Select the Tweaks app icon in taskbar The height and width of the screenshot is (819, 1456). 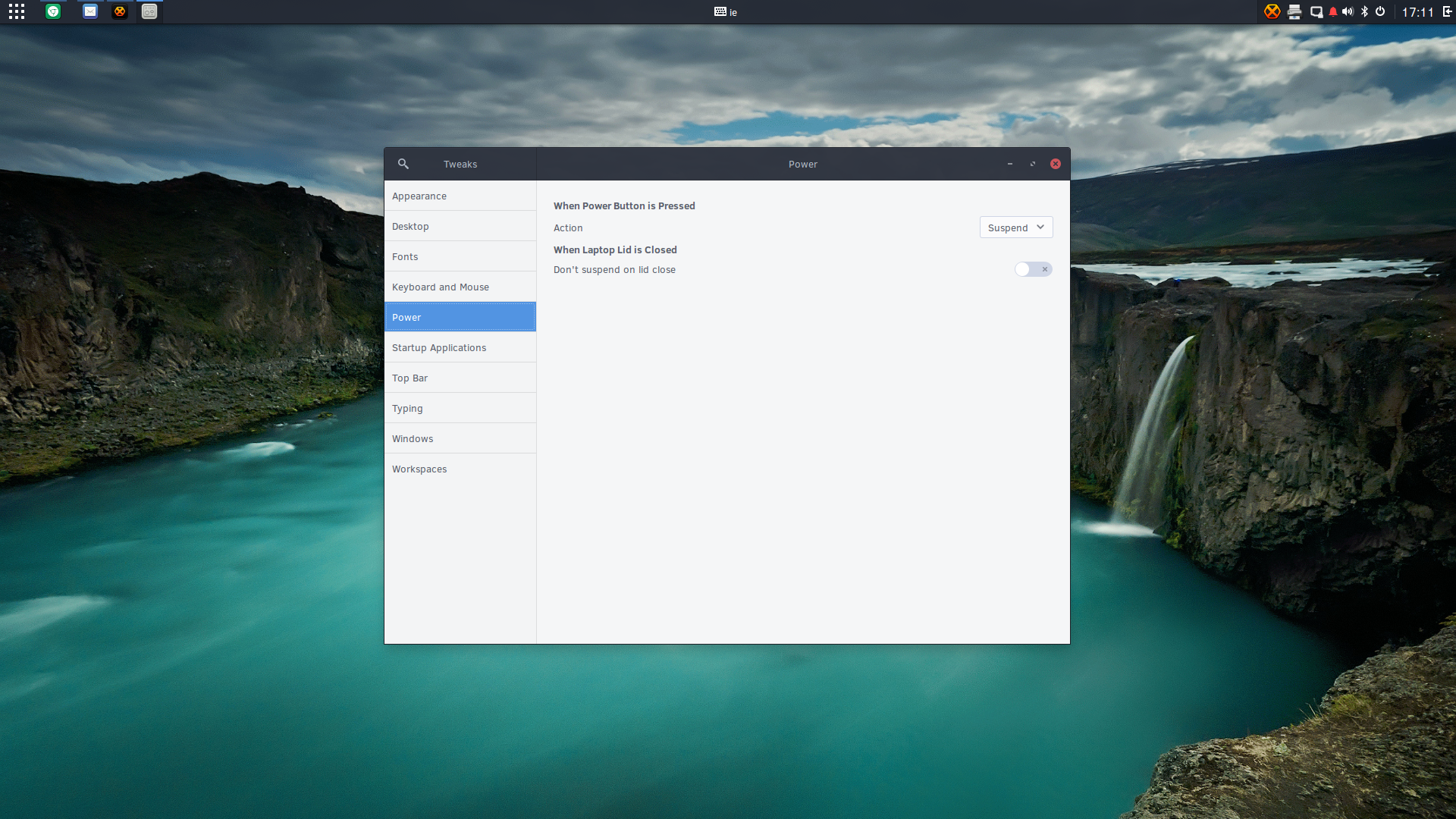tap(149, 11)
